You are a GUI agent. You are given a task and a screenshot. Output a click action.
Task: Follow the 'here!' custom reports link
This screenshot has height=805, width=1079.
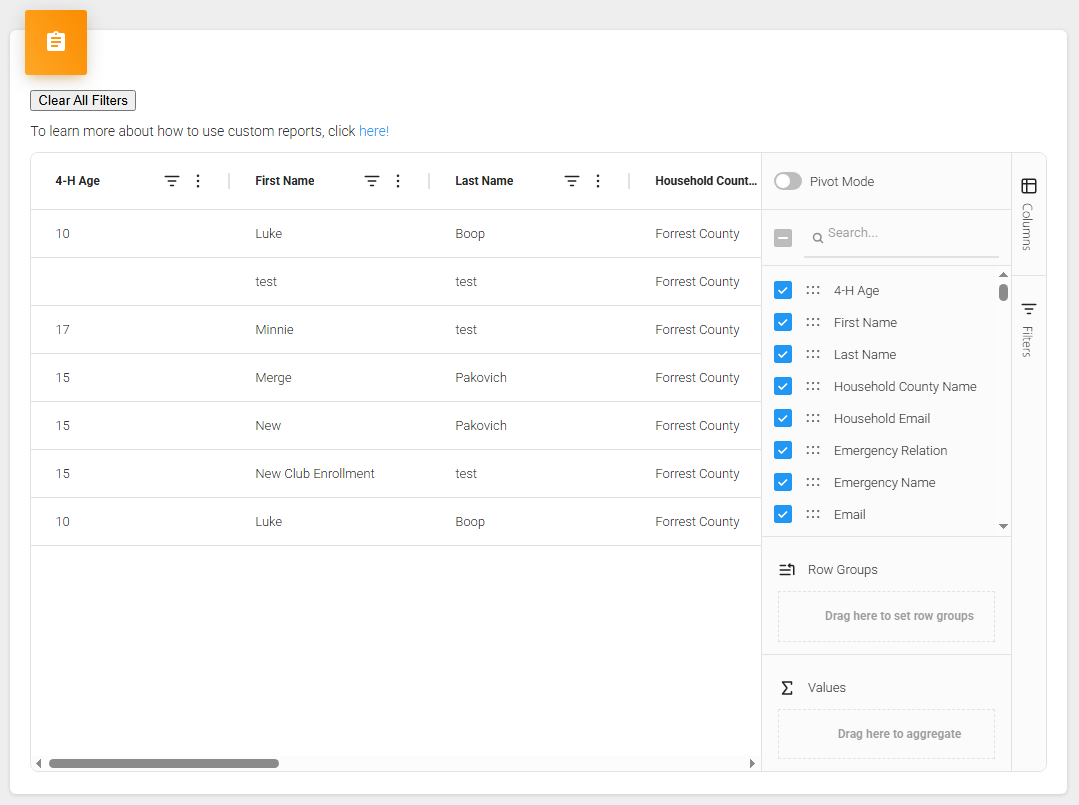click(x=374, y=131)
